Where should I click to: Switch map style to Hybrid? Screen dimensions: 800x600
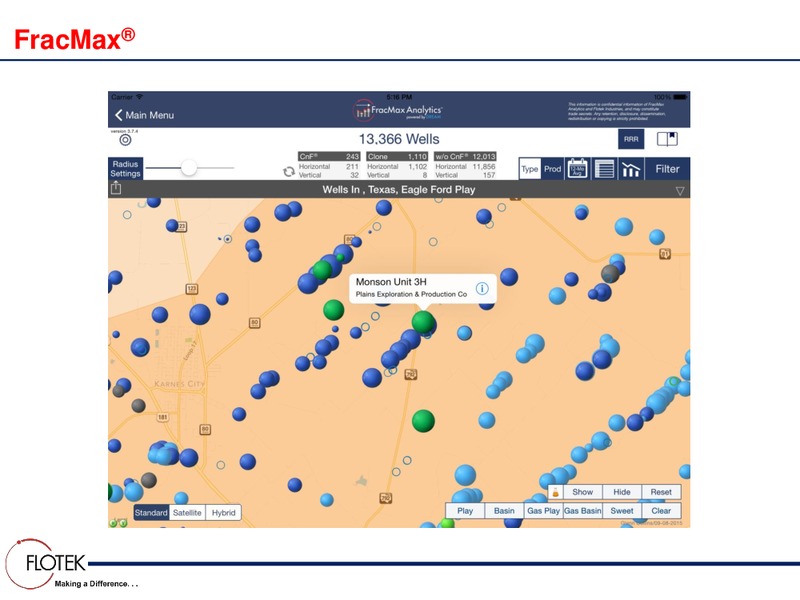click(x=223, y=513)
